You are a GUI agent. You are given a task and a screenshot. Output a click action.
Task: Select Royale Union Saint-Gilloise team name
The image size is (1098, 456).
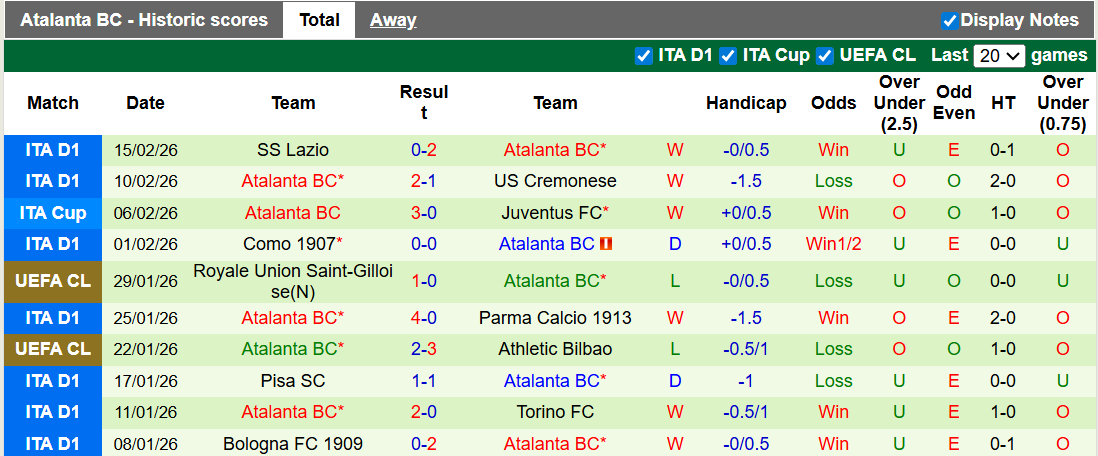pyautogui.click(x=293, y=281)
